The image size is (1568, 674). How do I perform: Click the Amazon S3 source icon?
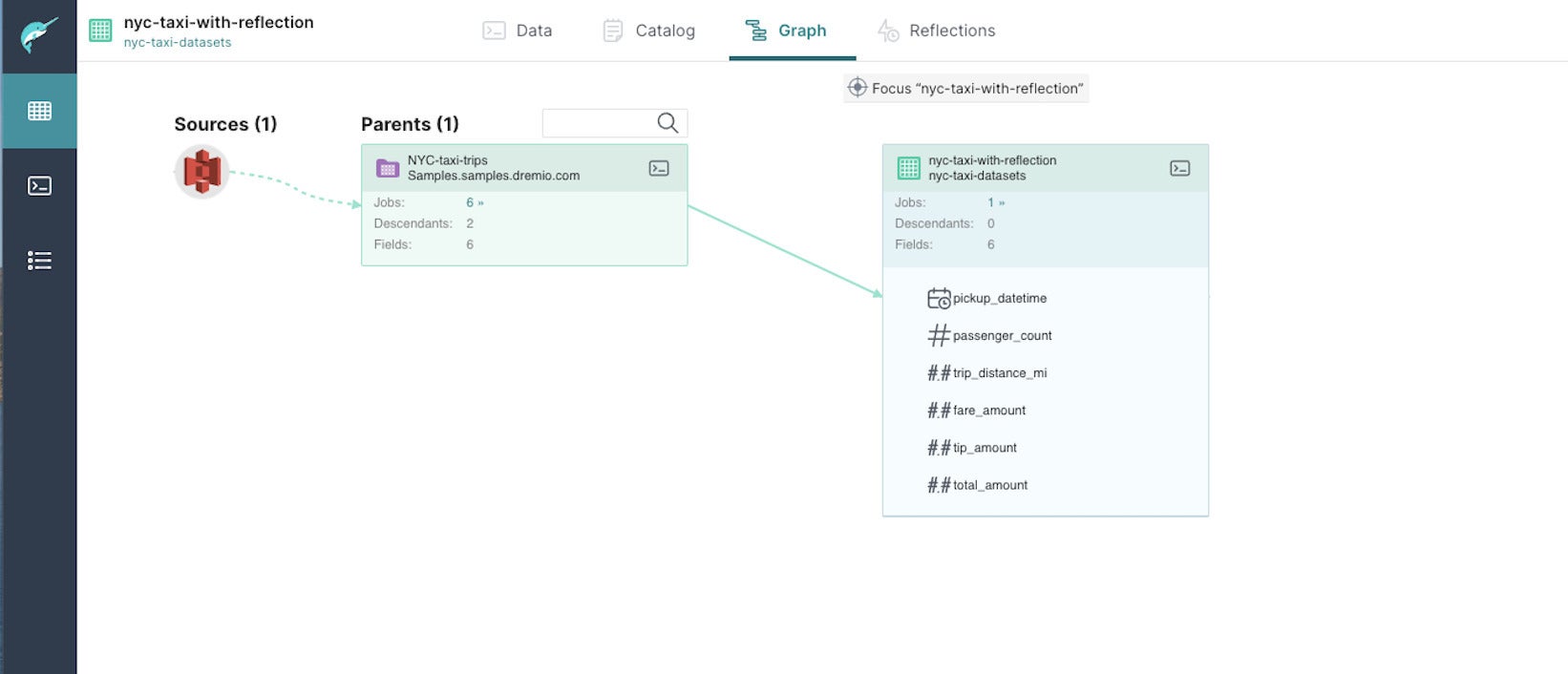(x=201, y=172)
